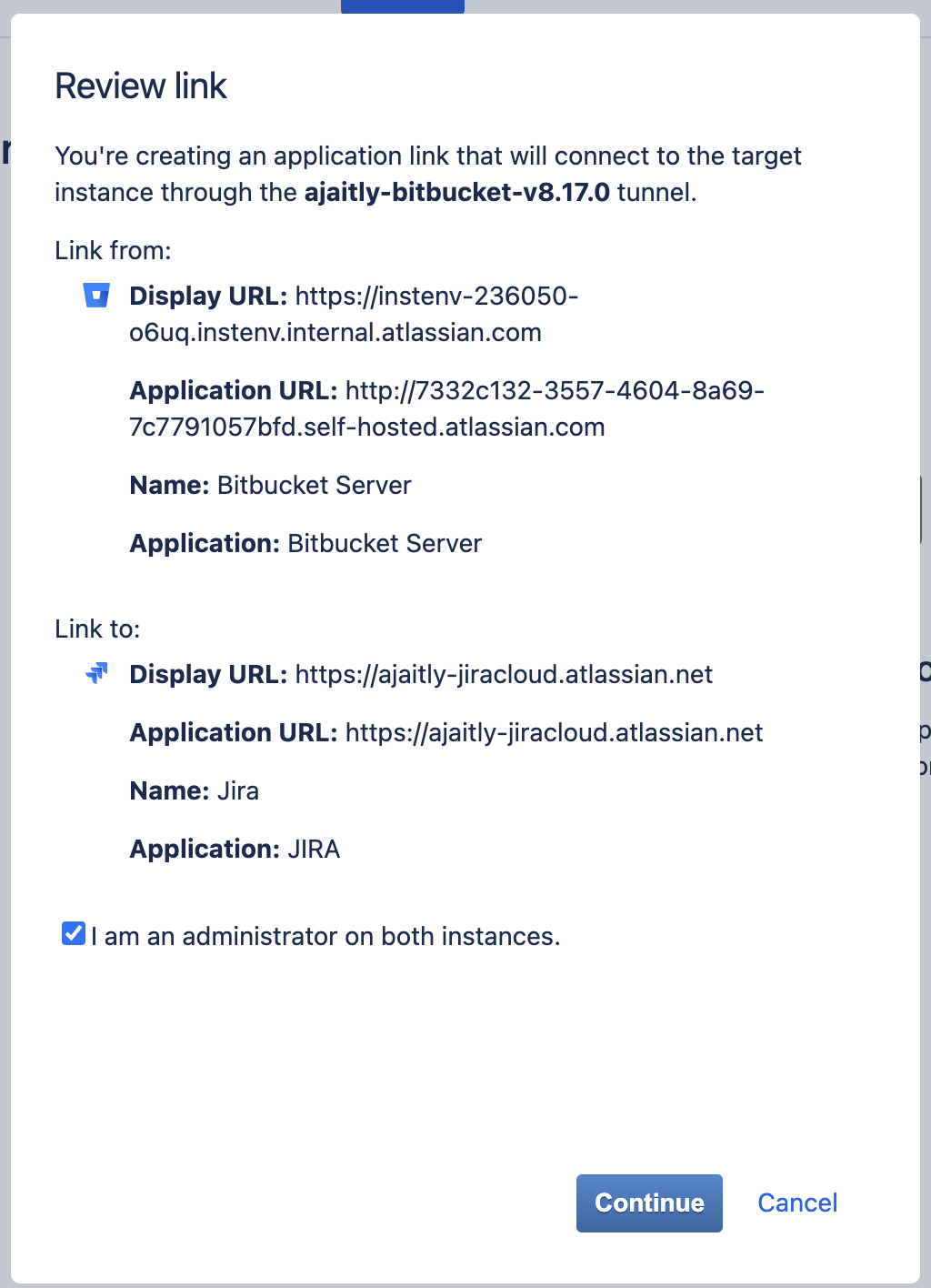Click the Jira 'Application URL:' line

point(446,732)
